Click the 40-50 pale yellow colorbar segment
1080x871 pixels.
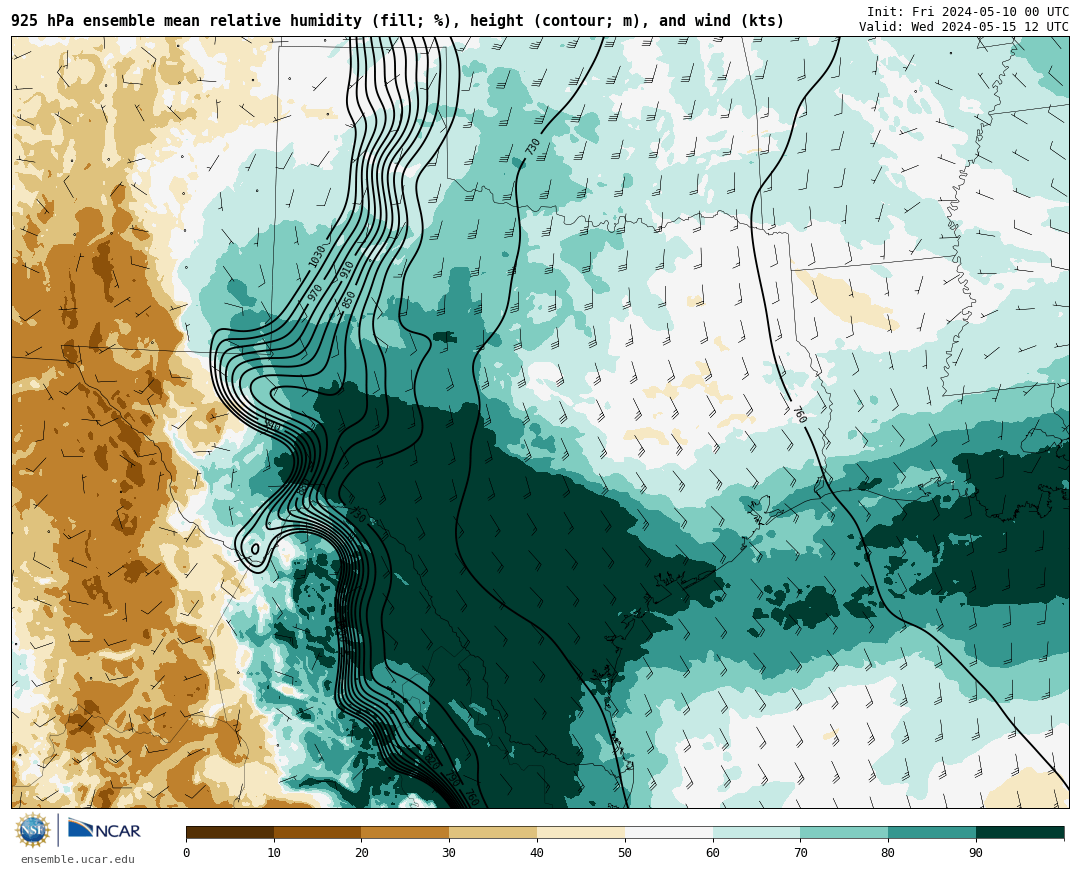tap(581, 832)
